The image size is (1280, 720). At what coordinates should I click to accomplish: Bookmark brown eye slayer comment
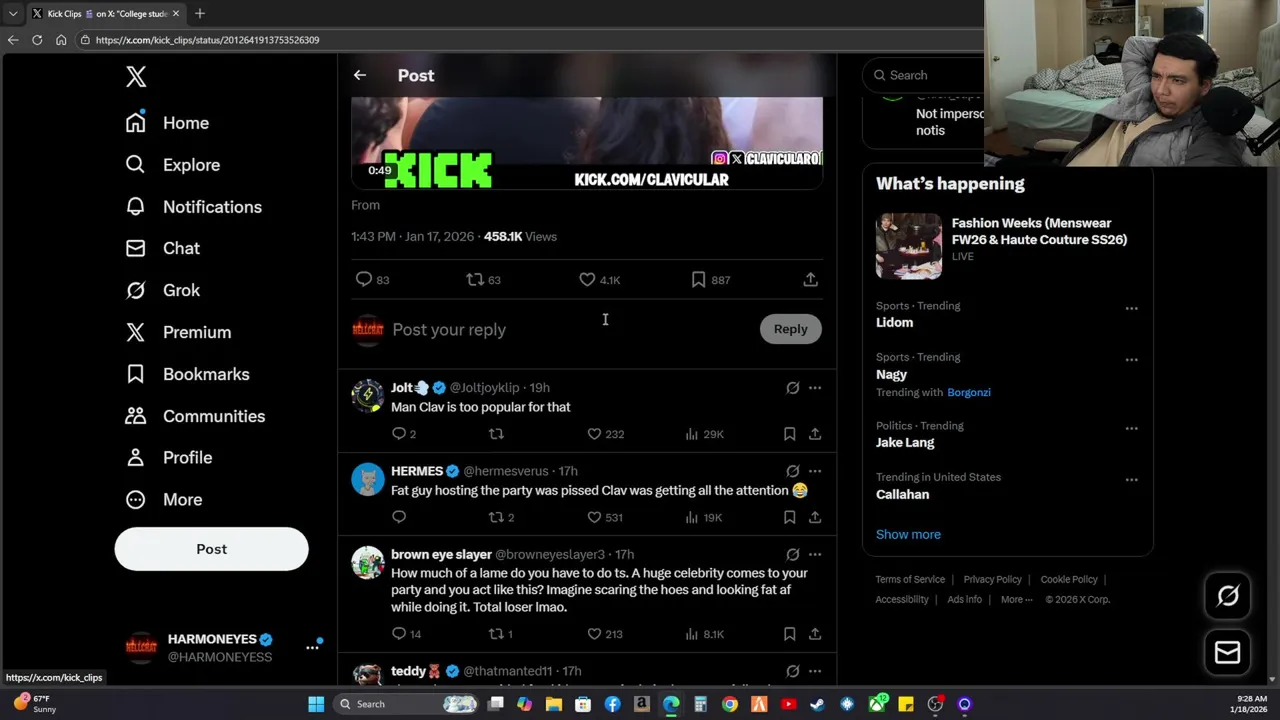[789, 634]
